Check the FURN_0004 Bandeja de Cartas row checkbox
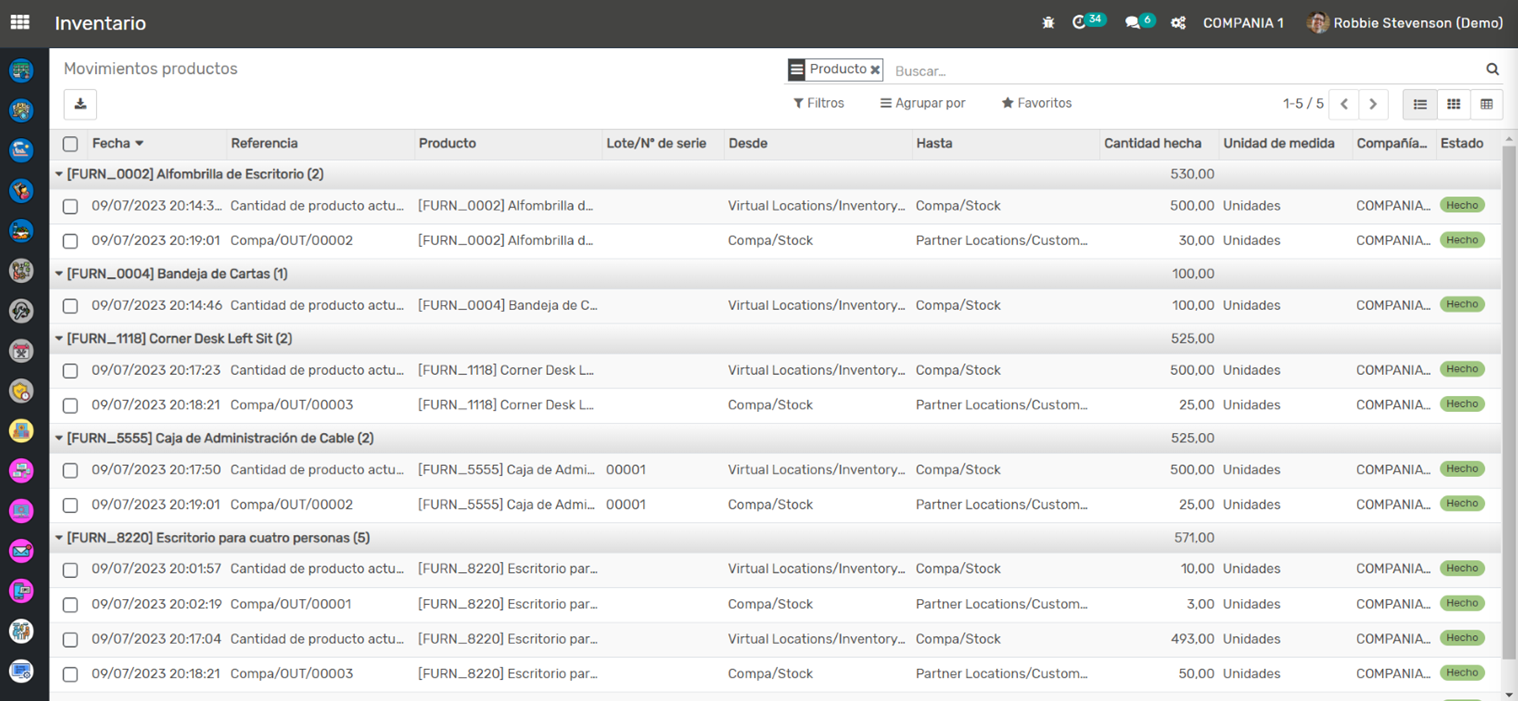1518x701 pixels. (x=70, y=306)
